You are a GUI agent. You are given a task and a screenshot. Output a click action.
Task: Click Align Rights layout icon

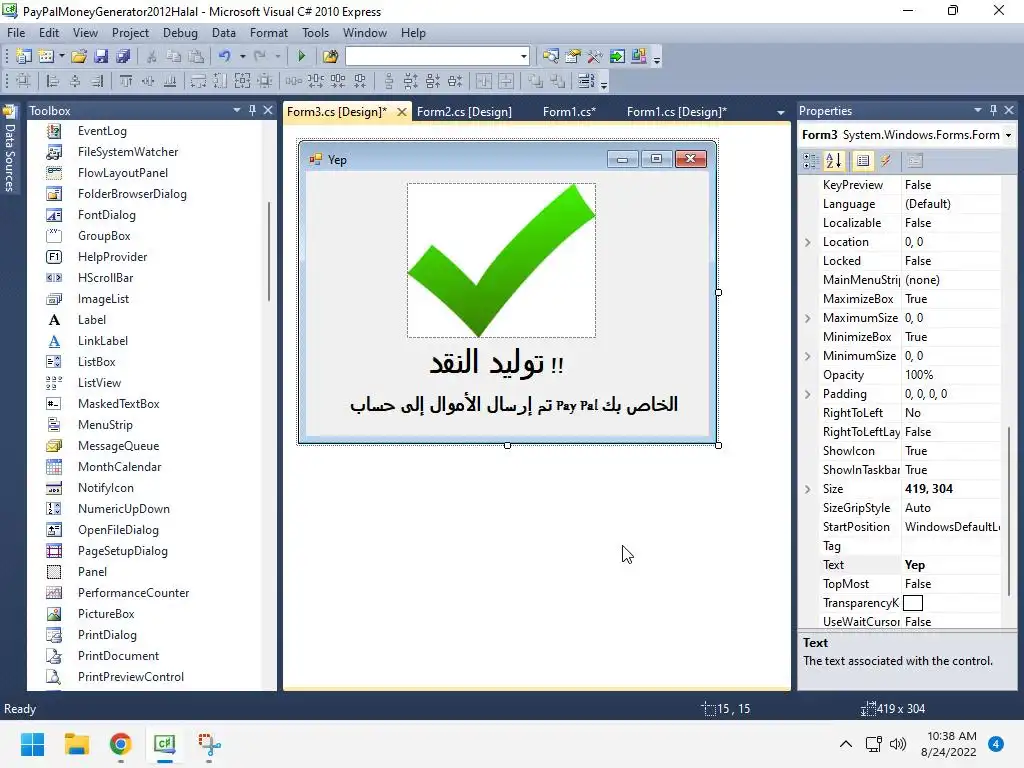click(x=97, y=81)
